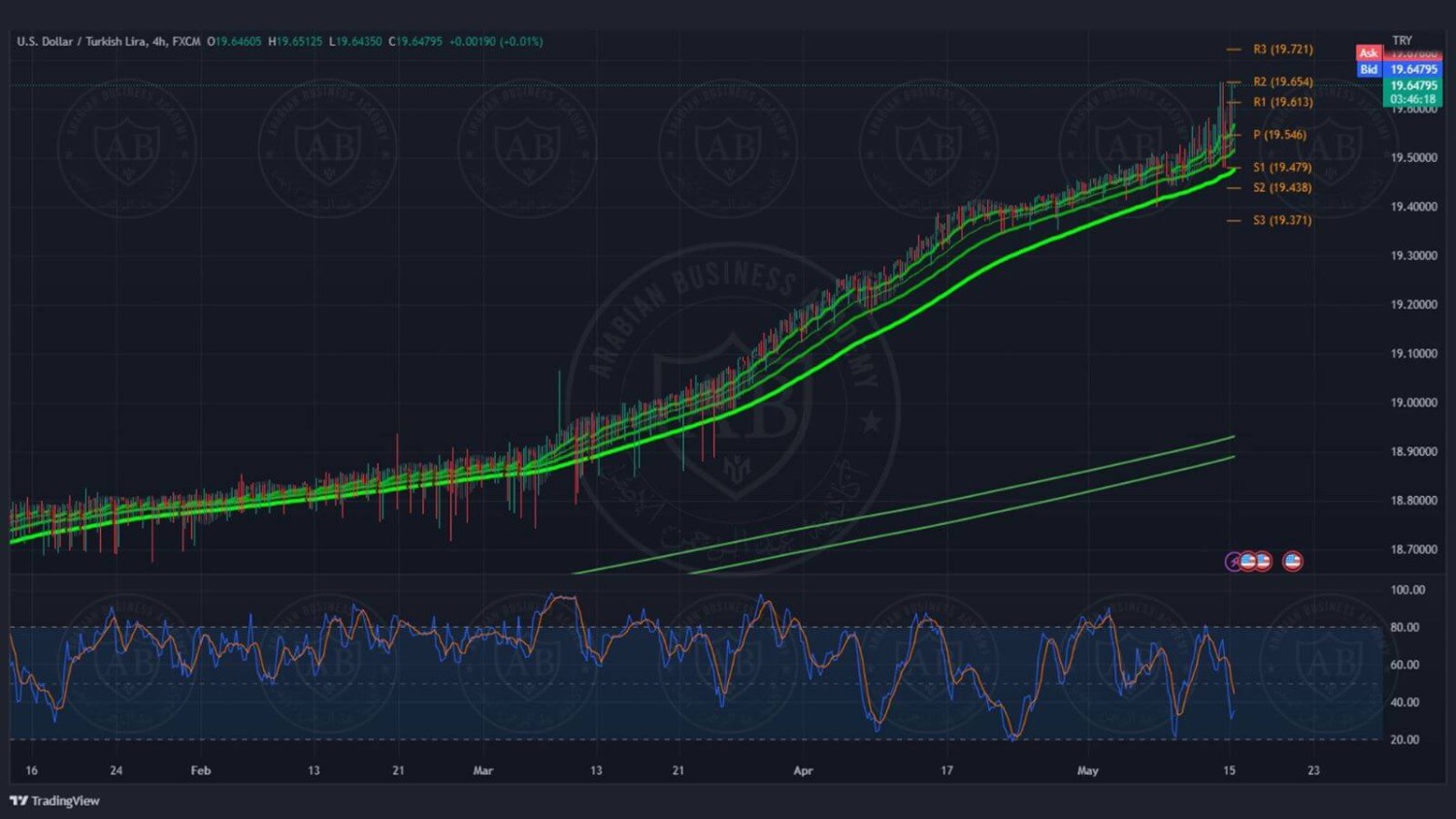Click 19.50000 on the price axis

click(1413, 157)
